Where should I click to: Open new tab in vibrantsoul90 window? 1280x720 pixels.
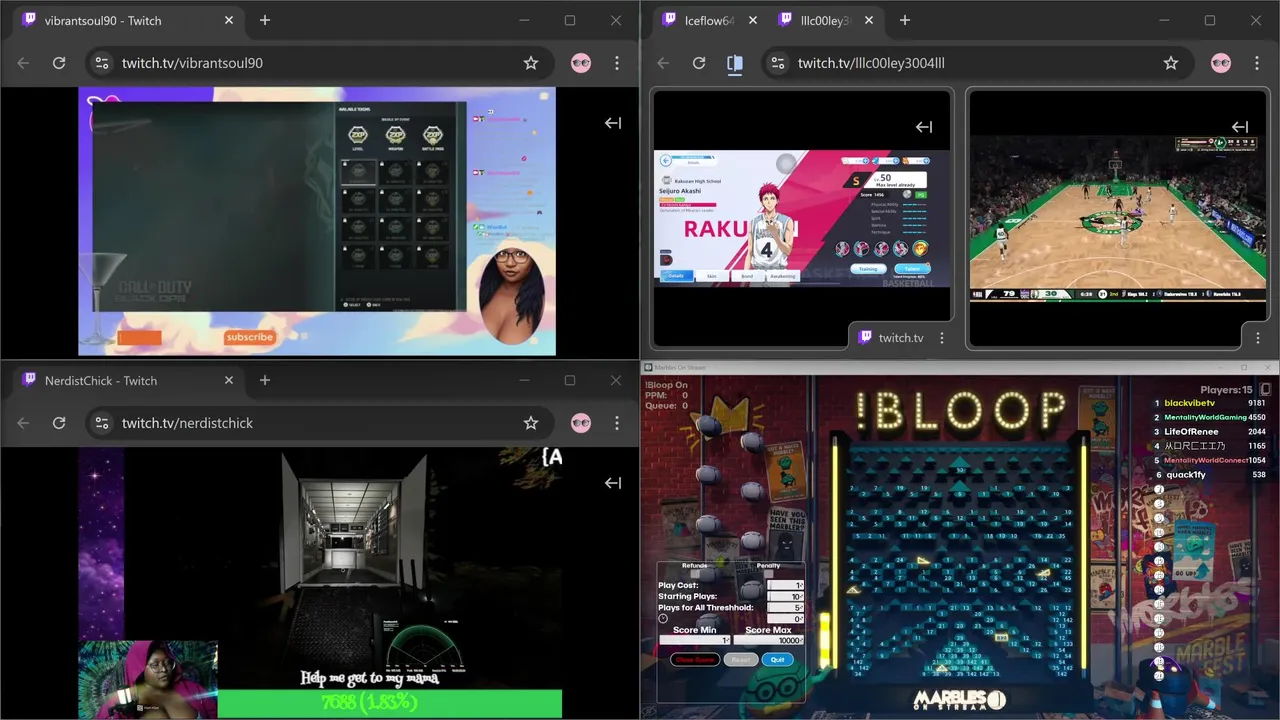point(265,20)
